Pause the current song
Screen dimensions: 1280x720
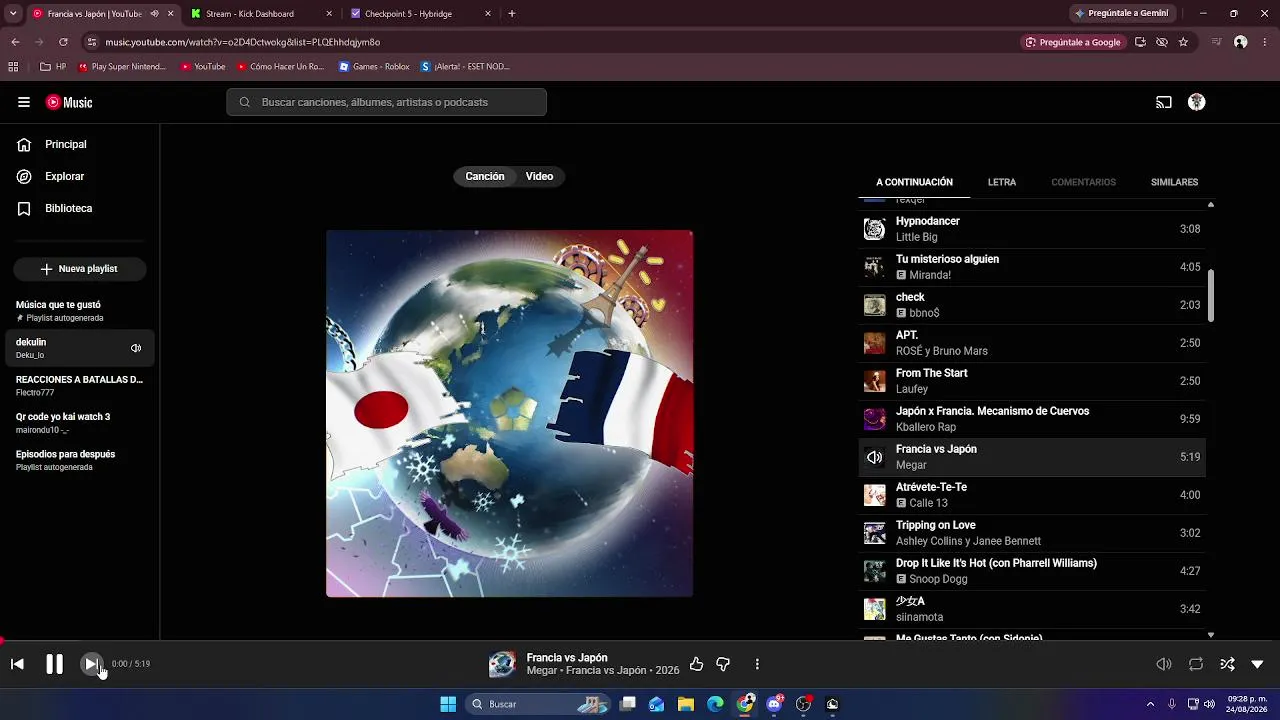(x=54, y=664)
